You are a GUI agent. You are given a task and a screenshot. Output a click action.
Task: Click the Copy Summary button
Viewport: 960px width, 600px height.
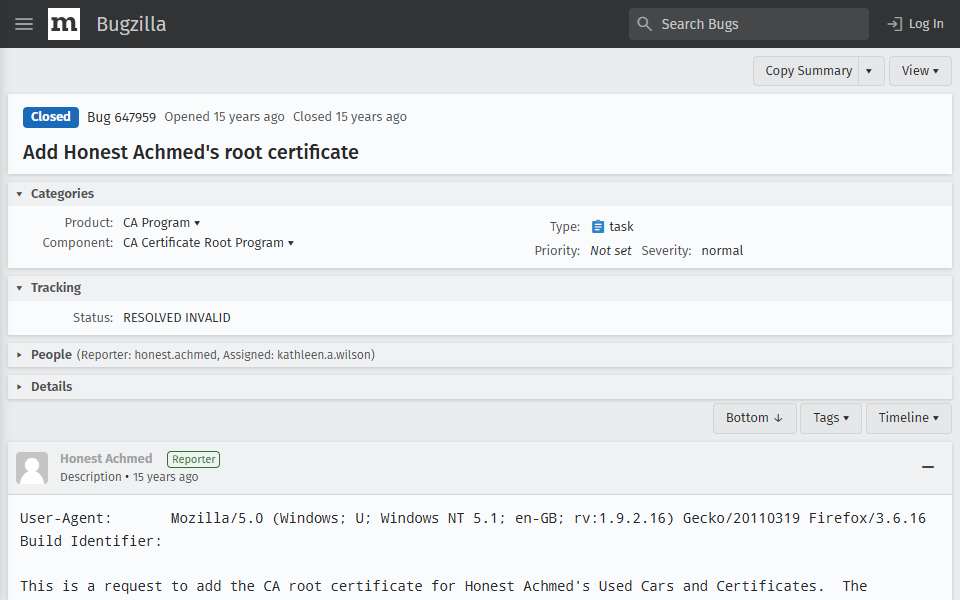point(808,71)
